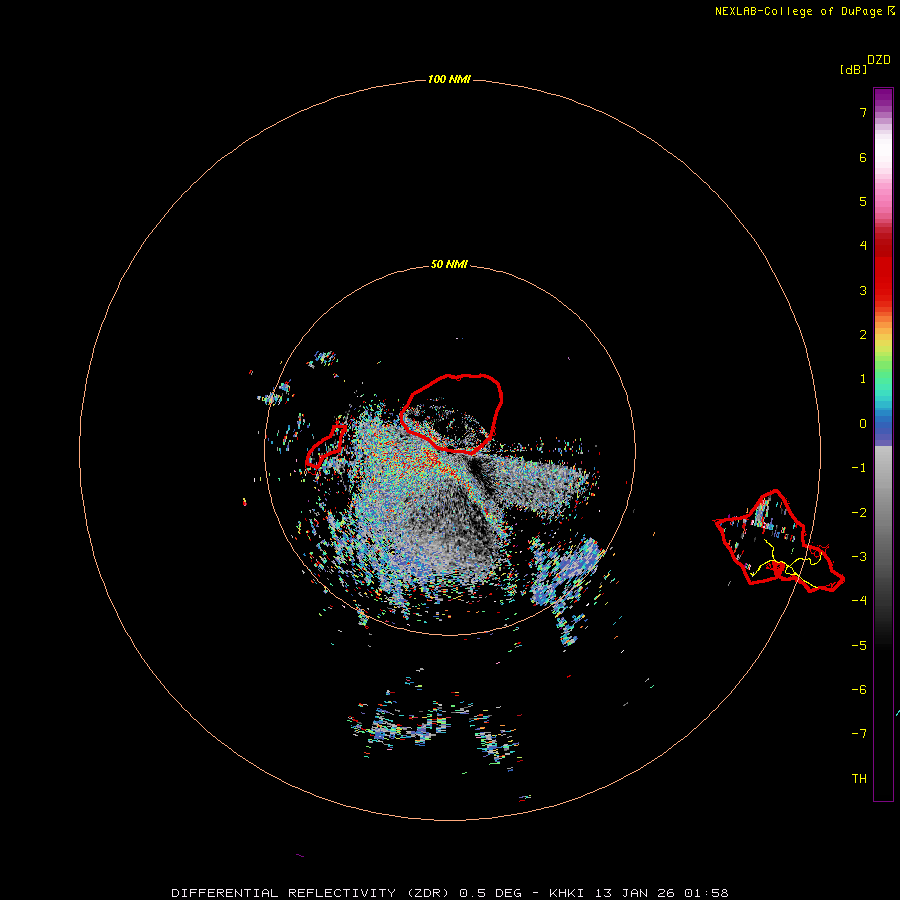Click the colorbar value 0 label
This screenshot has height=900, width=900.
pyautogui.click(x=863, y=424)
